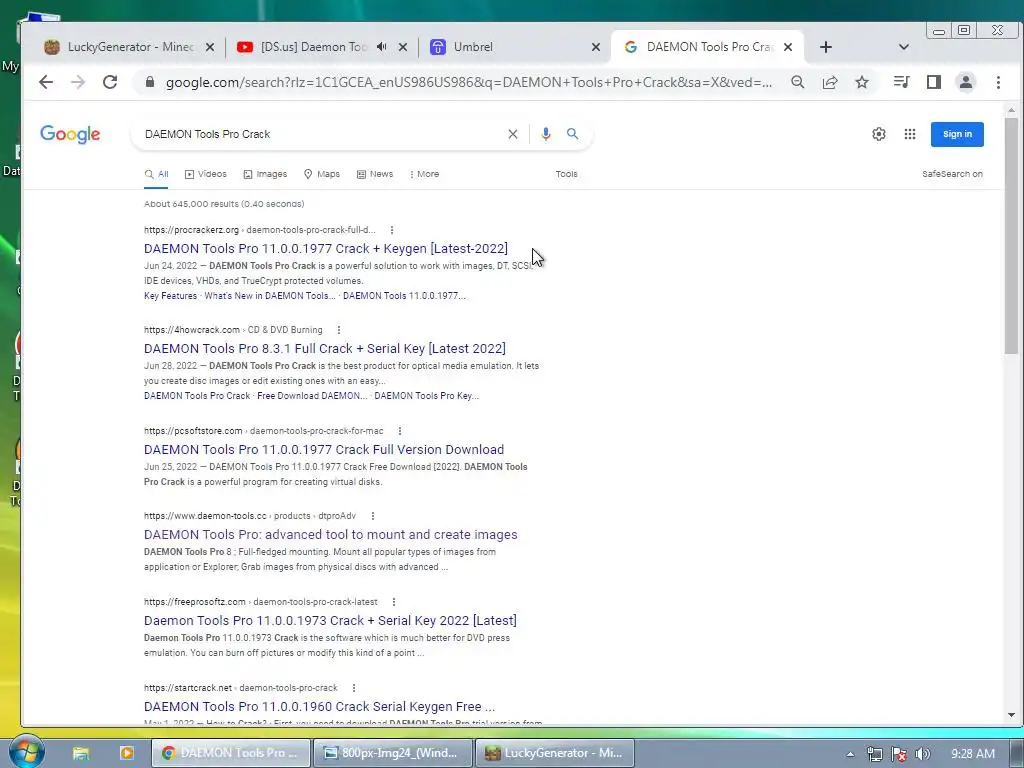Open the Chrome three-dot menu
1024x768 pixels.
(998, 82)
